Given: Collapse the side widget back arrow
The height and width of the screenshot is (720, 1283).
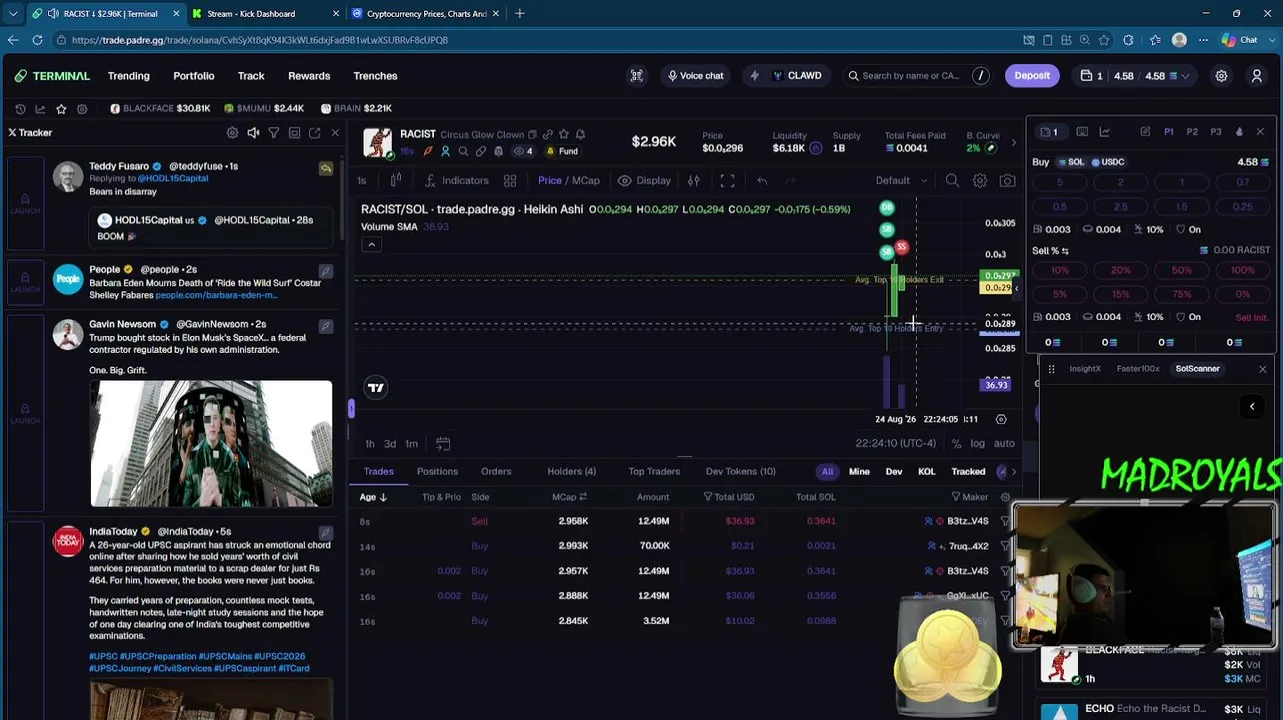Looking at the screenshot, I should pyautogui.click(x=1252, y=406).
